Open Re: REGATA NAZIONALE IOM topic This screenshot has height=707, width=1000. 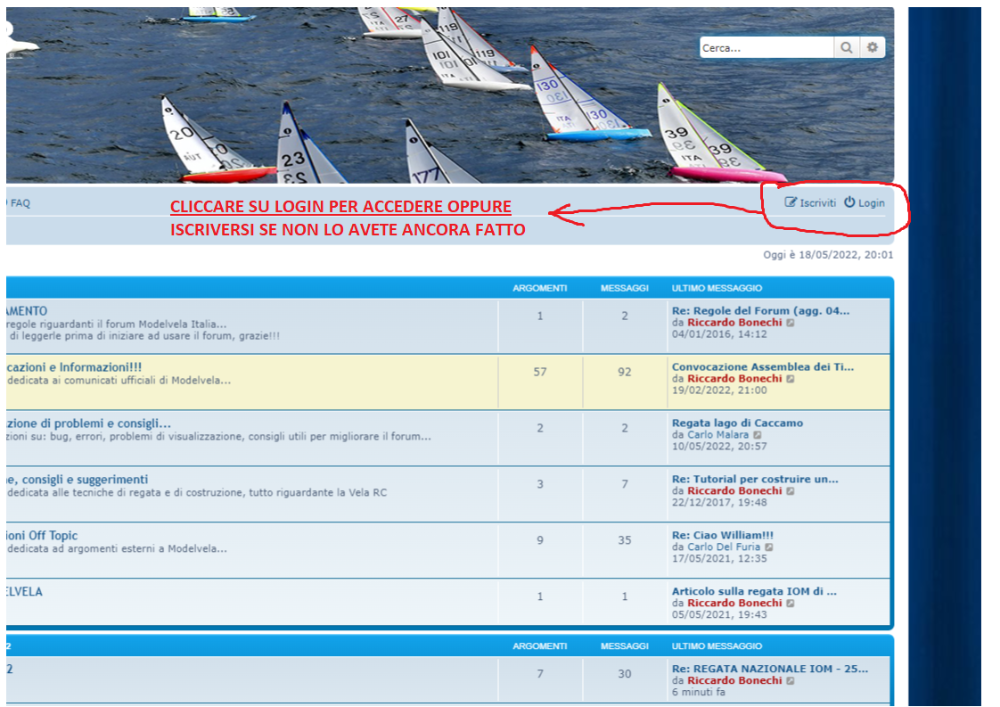click(770, 668)
